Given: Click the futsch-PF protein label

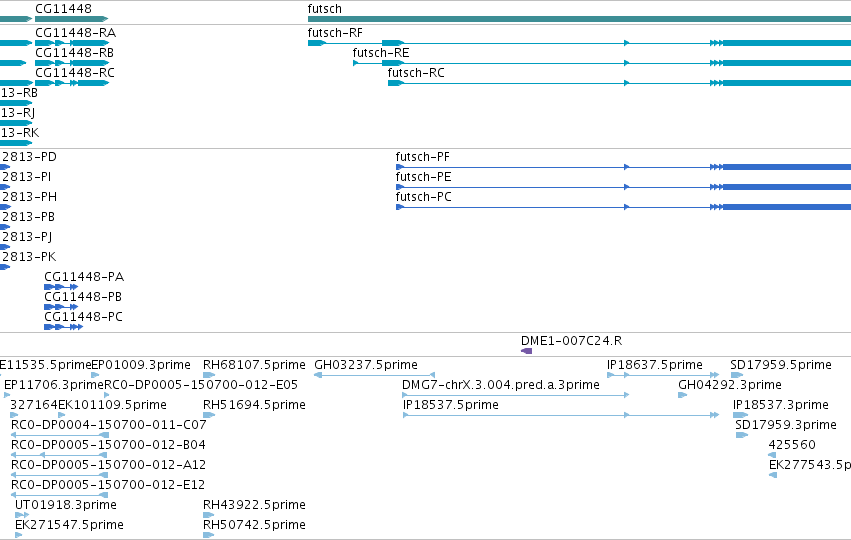Looking at the screenshot, I should point(423,157).
